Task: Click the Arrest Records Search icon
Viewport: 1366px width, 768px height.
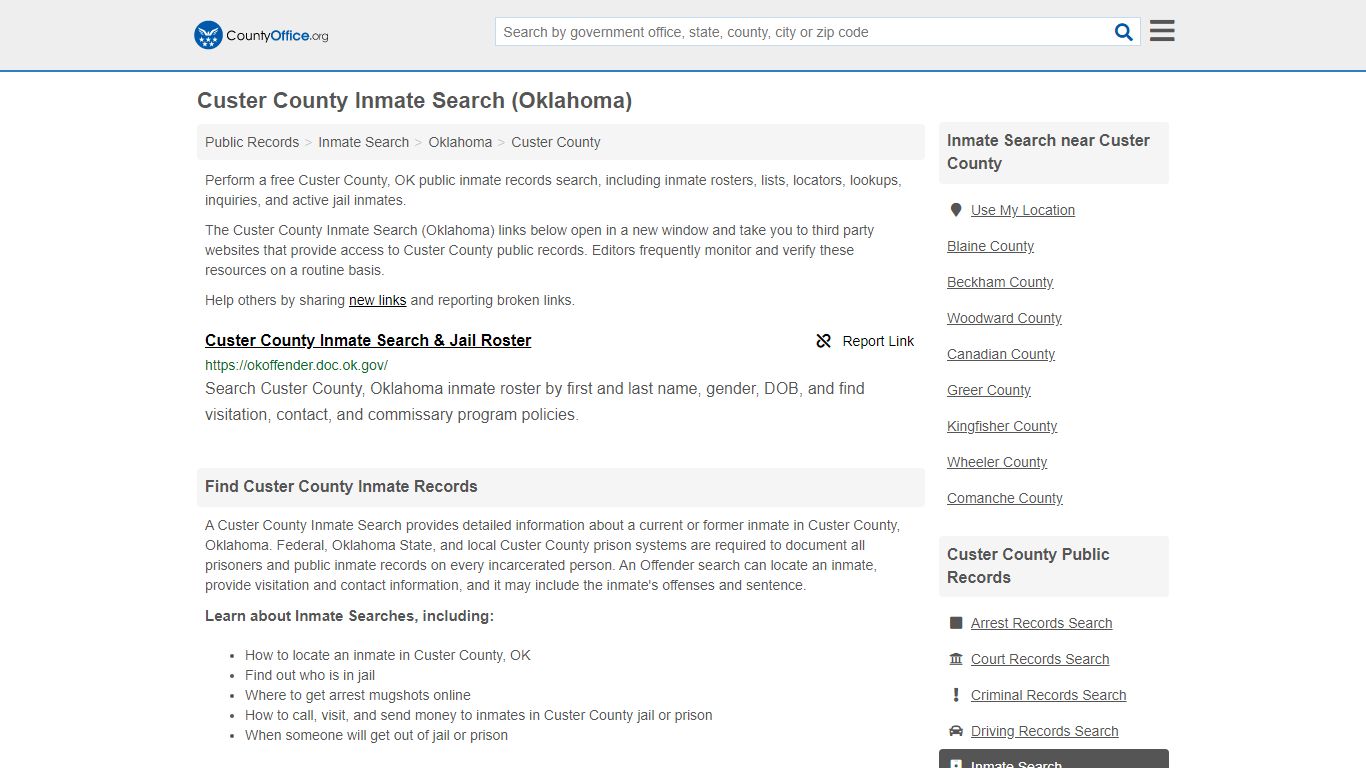Action: point(956,623)
